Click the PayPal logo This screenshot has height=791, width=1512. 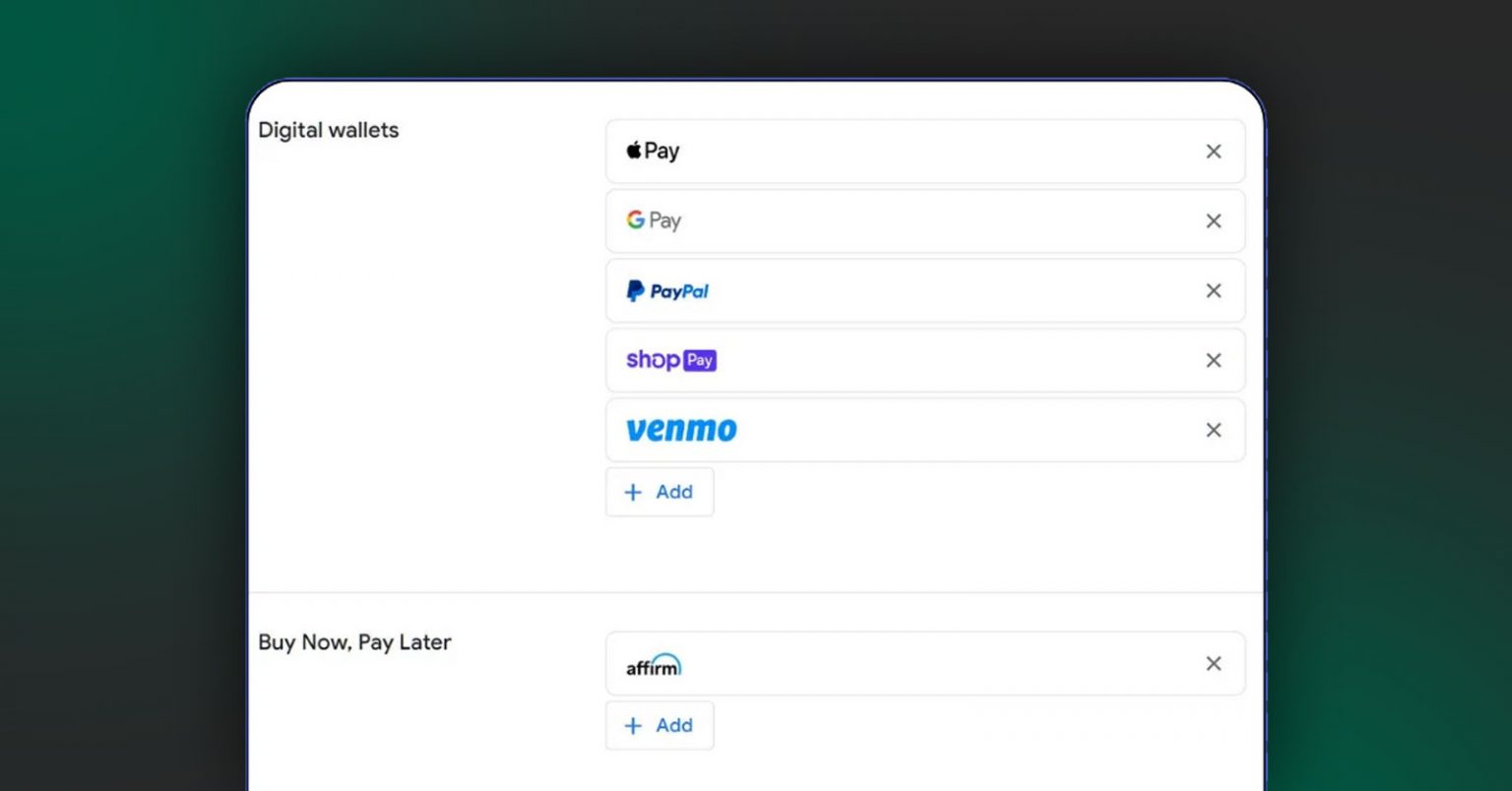pos(667,291)
